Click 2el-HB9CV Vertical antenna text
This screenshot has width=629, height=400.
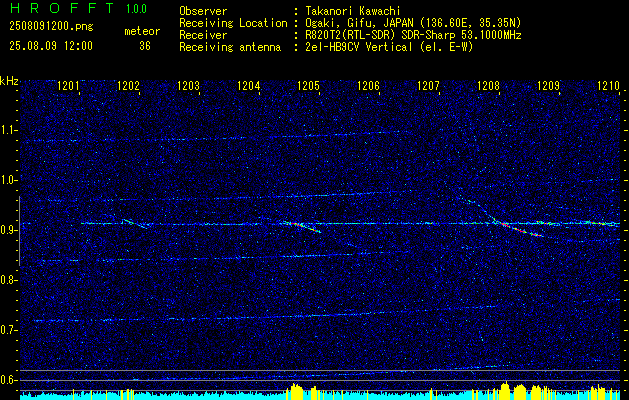(388, 47)
